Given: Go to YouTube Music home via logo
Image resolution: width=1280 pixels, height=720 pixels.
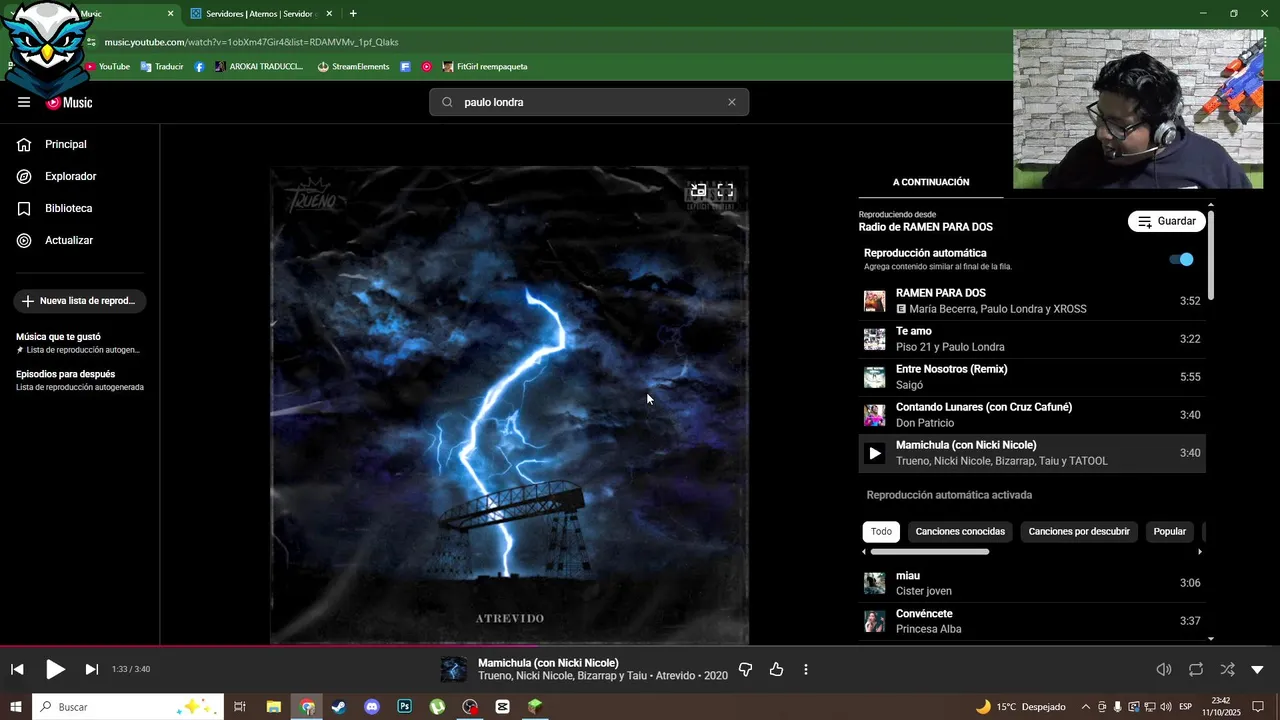Looking at the screenshot, I should click(70, 102).
